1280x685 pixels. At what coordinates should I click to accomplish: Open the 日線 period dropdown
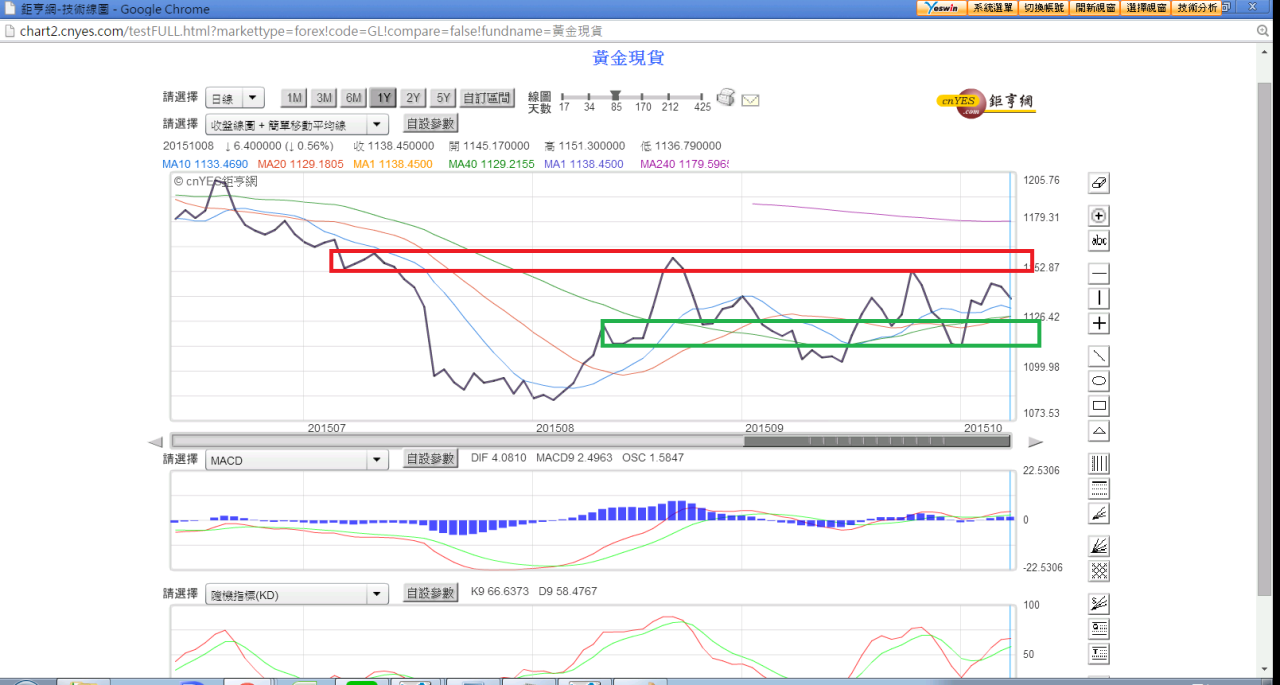[235, 98]
